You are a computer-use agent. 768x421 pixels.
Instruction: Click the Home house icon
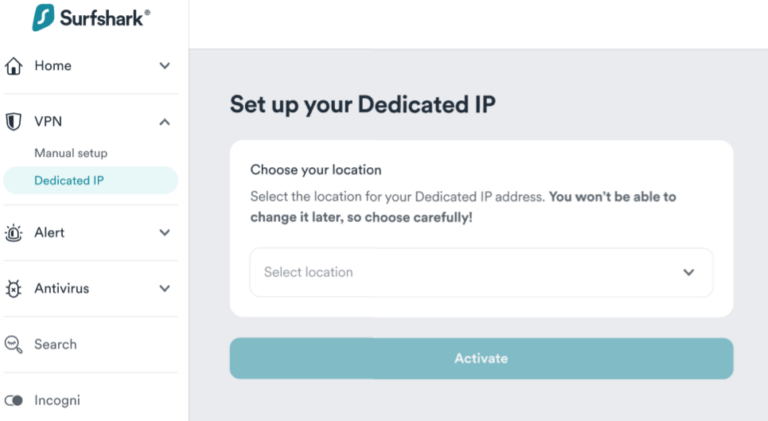click(14, 66)
